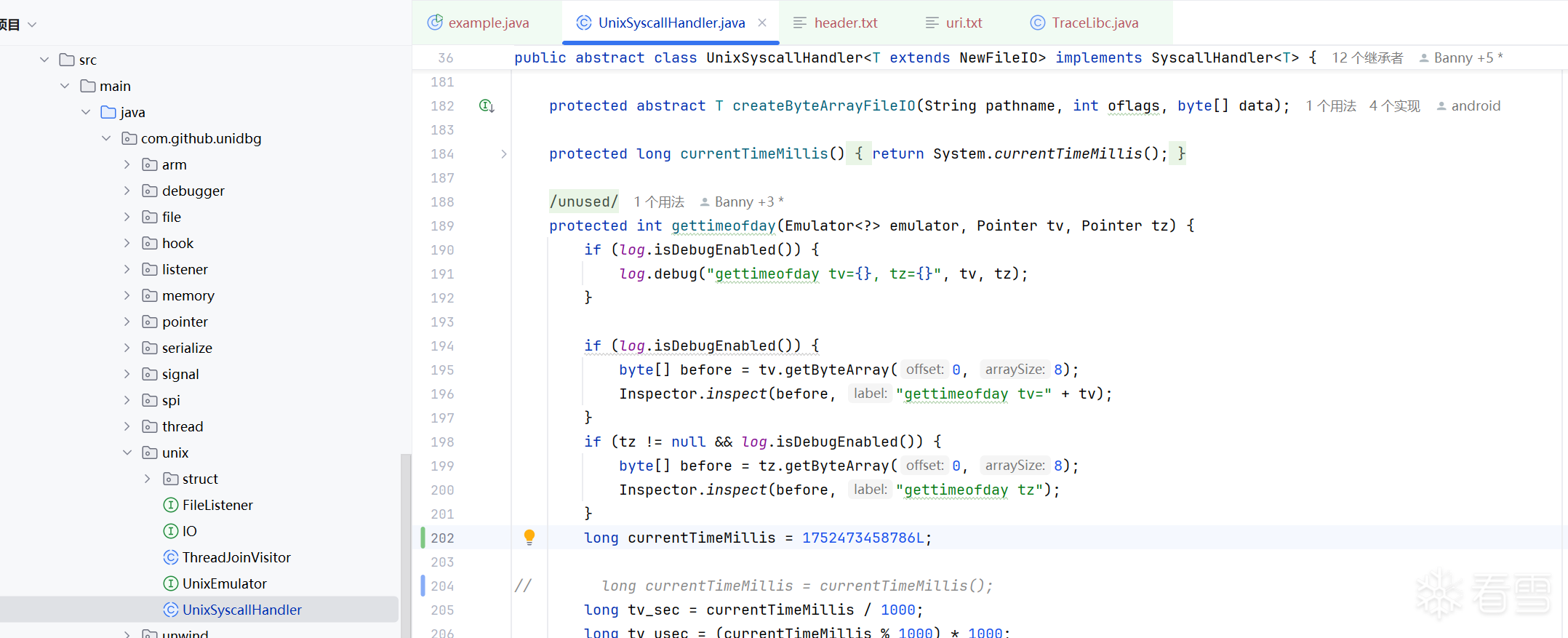
Task: Click the createByteArrayFileIO method name
Action: point(824,106)
